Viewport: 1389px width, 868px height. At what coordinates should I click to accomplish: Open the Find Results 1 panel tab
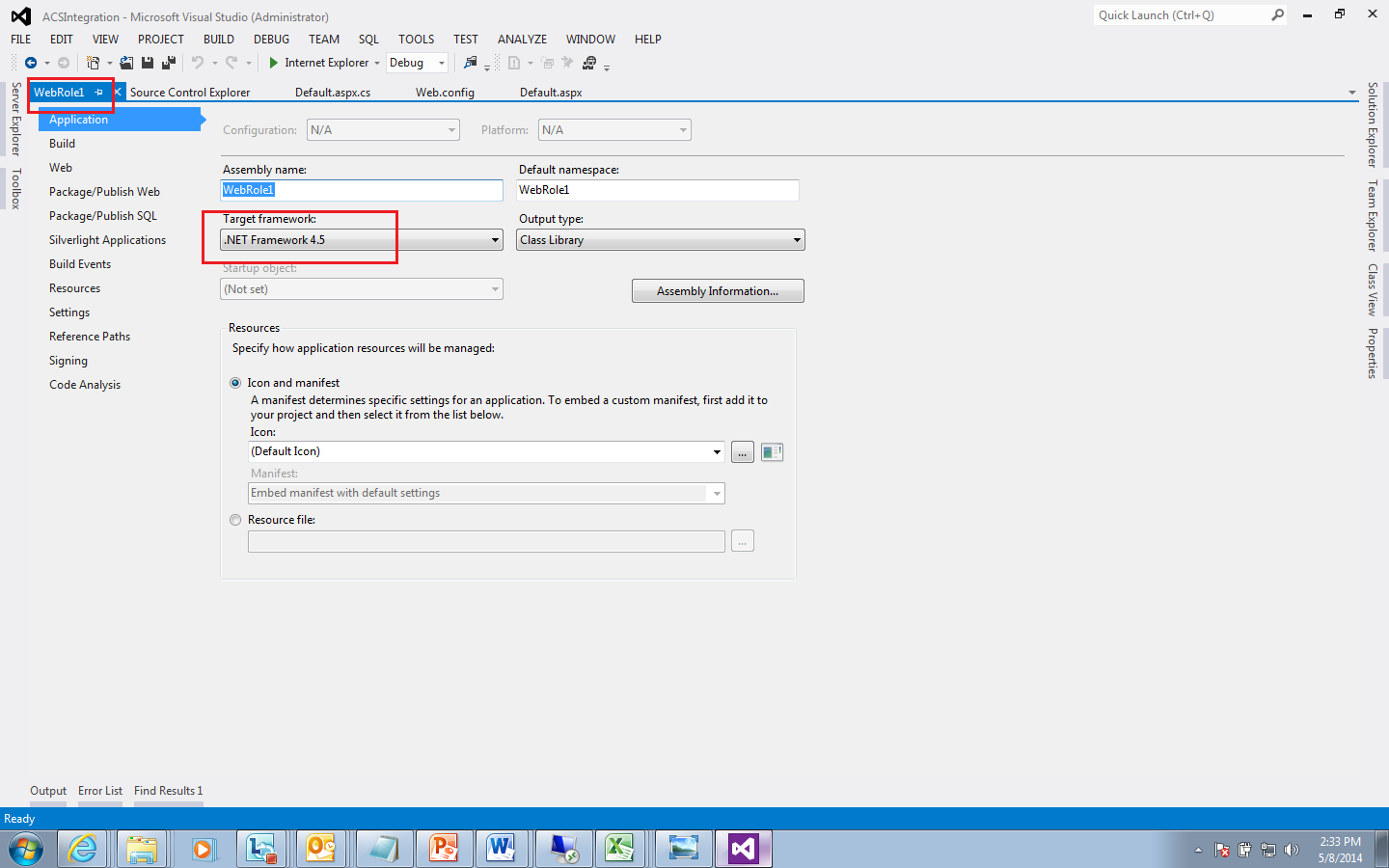[169, 791]
